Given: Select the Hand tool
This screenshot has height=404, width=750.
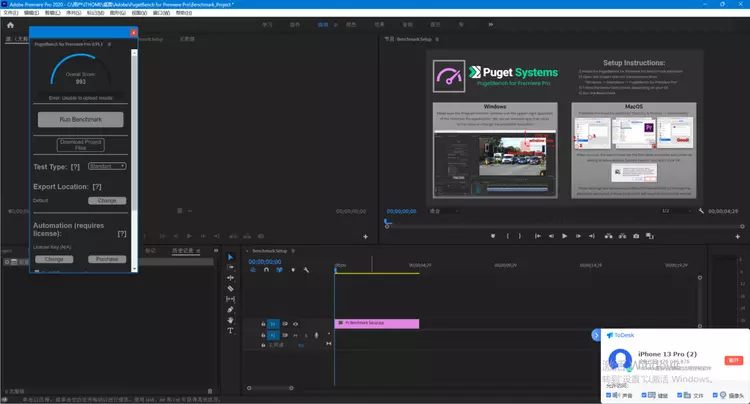Looking at the screenshot, I should (x=230, y=320).
